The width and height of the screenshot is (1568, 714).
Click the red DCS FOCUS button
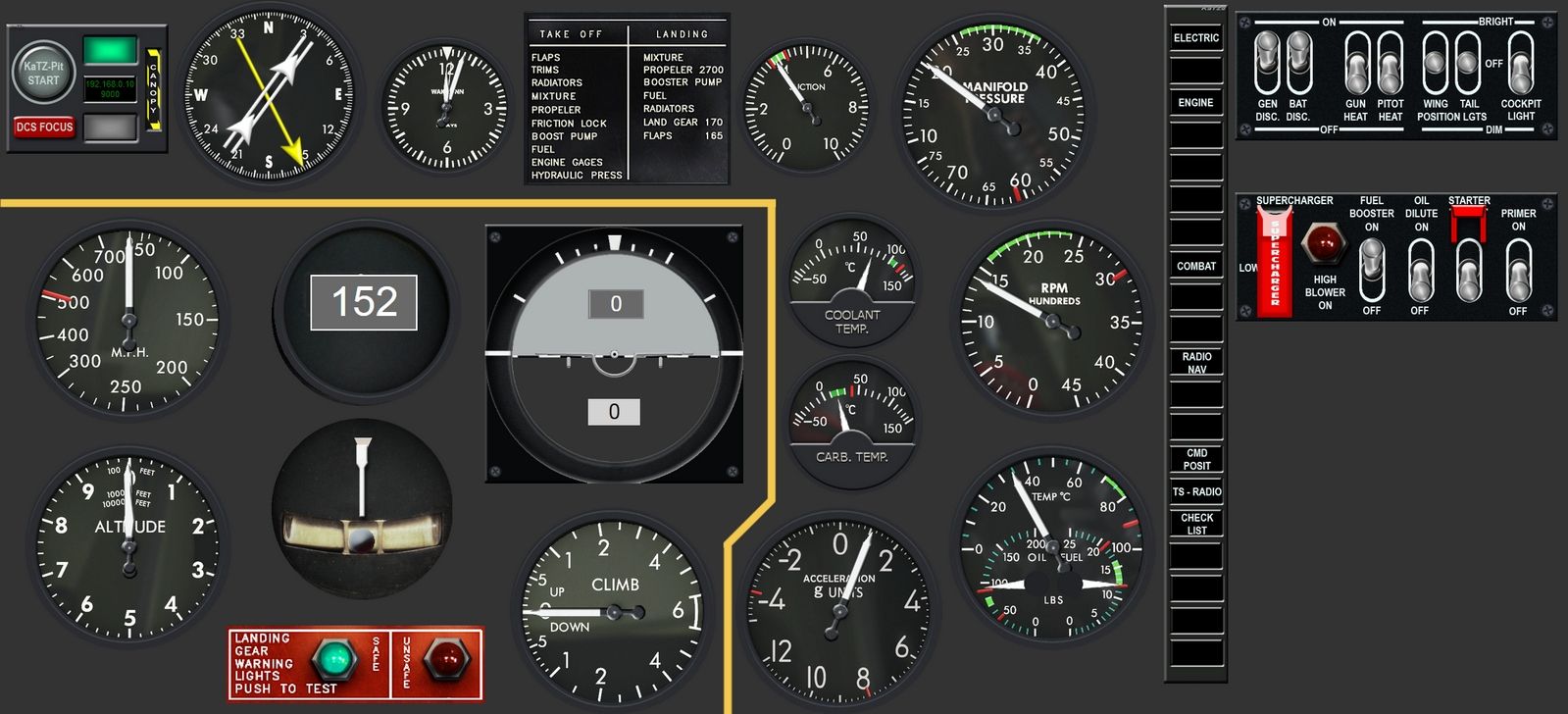44,127
